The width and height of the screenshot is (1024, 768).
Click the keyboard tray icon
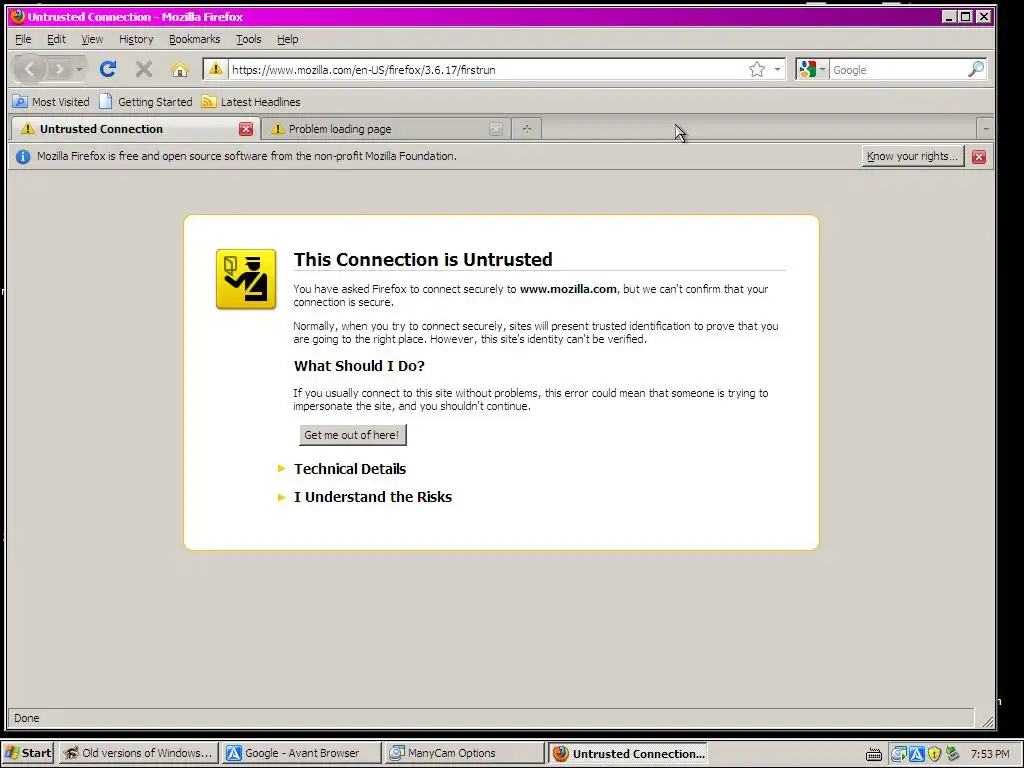click(874, 754)
